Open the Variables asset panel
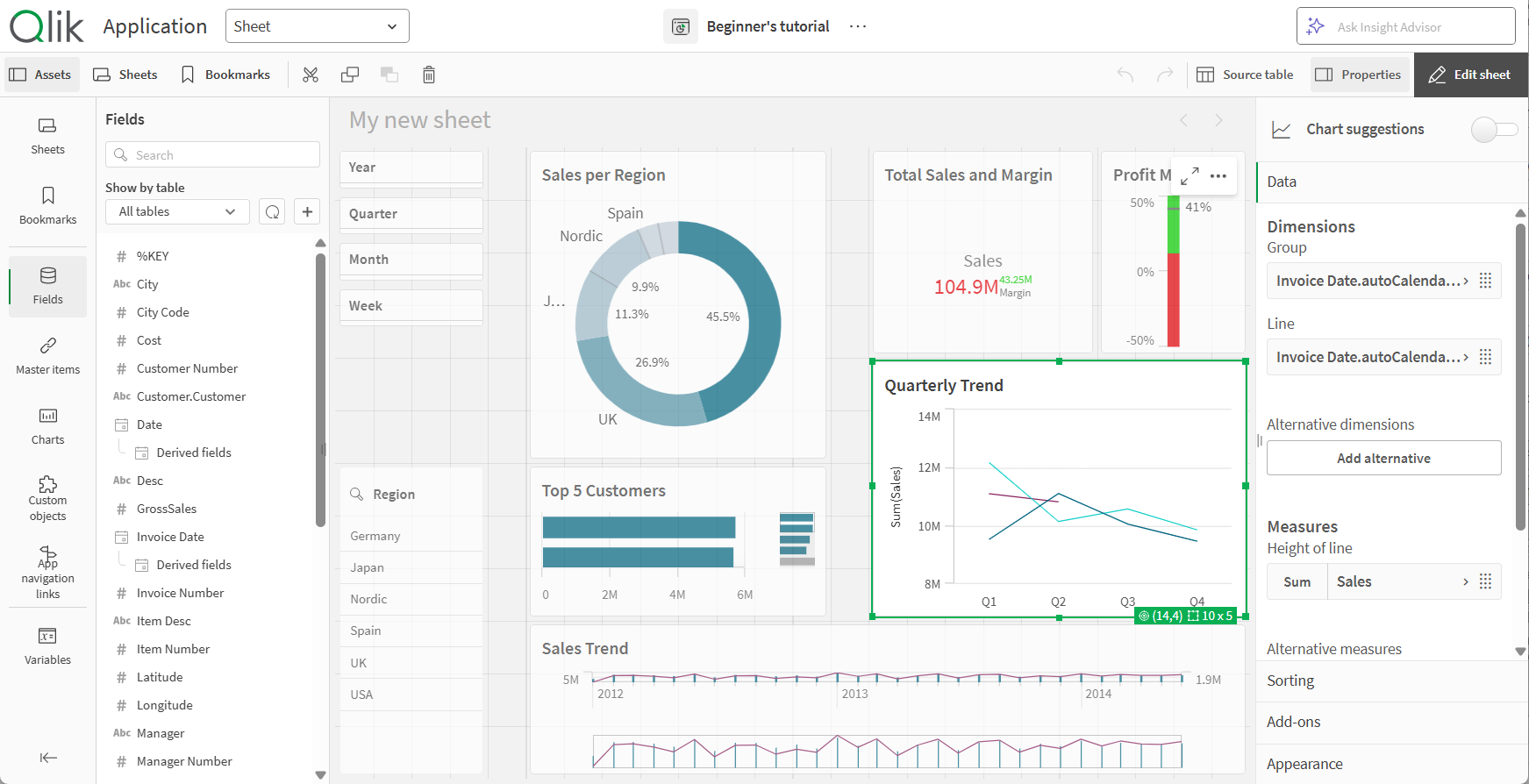 click(x=48, y=646)
